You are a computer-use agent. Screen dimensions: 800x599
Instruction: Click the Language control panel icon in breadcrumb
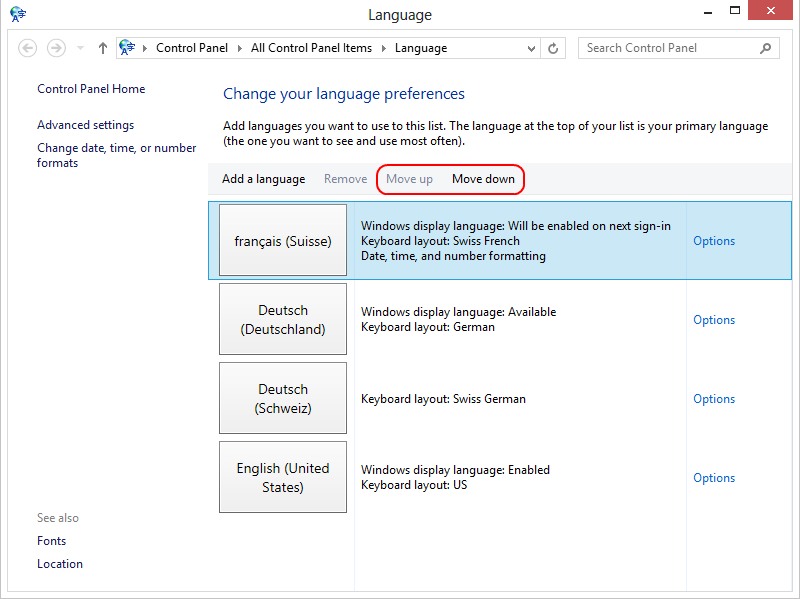pyautogui.click(x=128, y=47)
